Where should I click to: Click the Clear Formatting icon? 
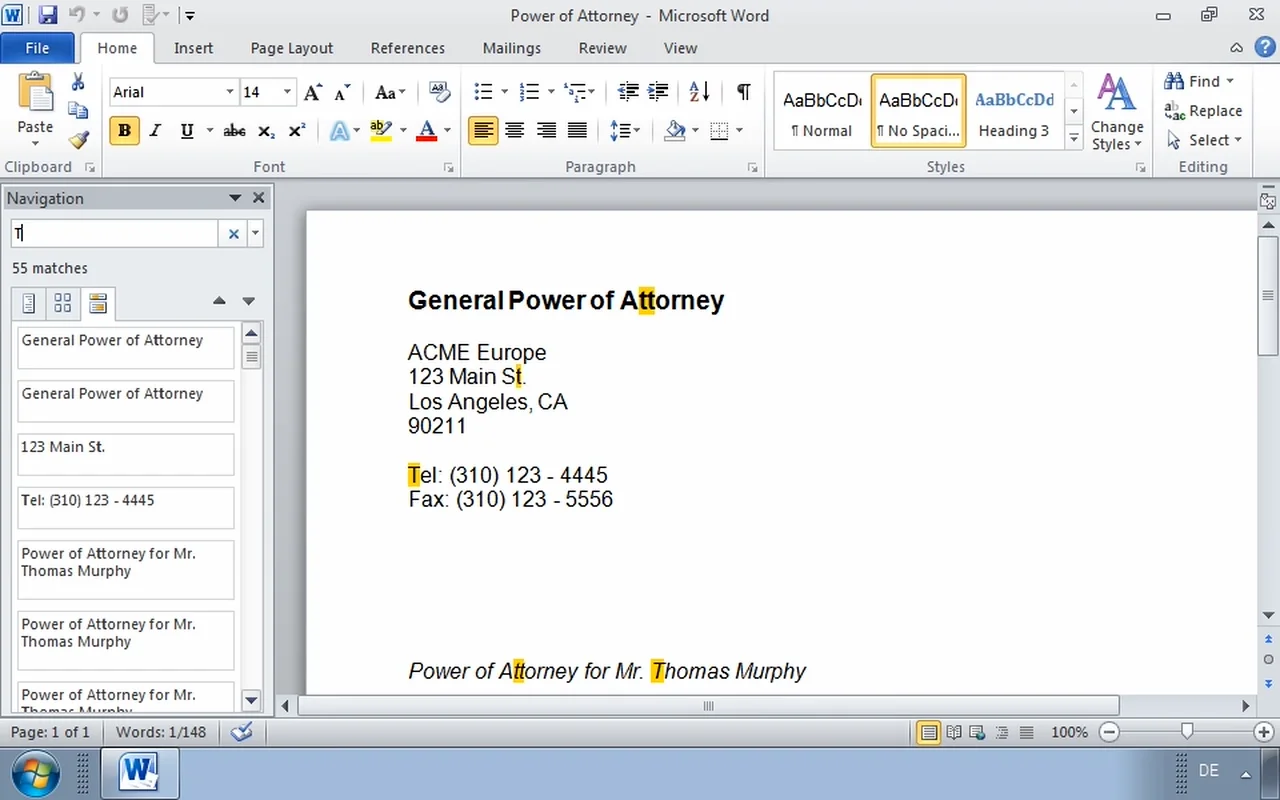(439, 92)
